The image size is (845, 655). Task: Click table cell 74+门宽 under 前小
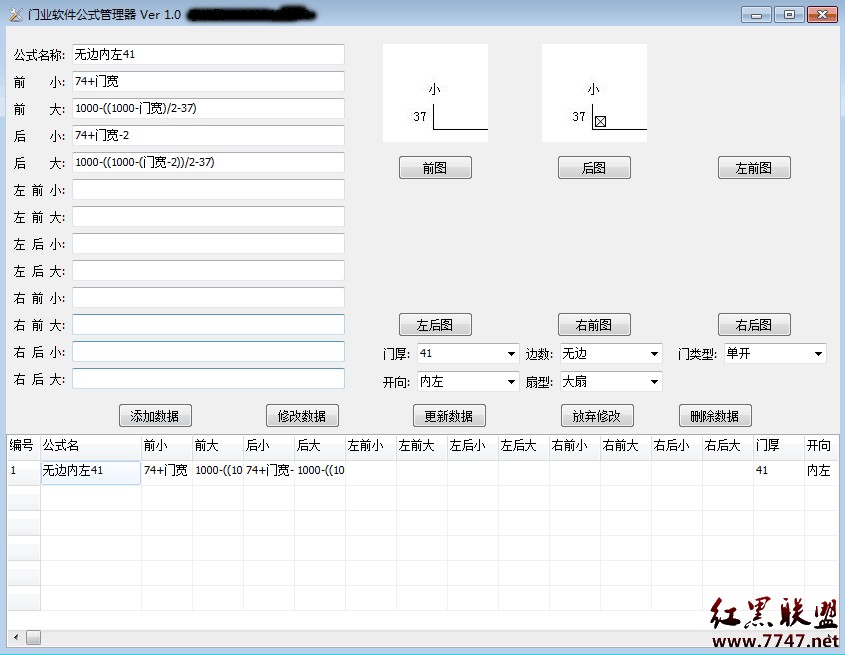point(167,472)
